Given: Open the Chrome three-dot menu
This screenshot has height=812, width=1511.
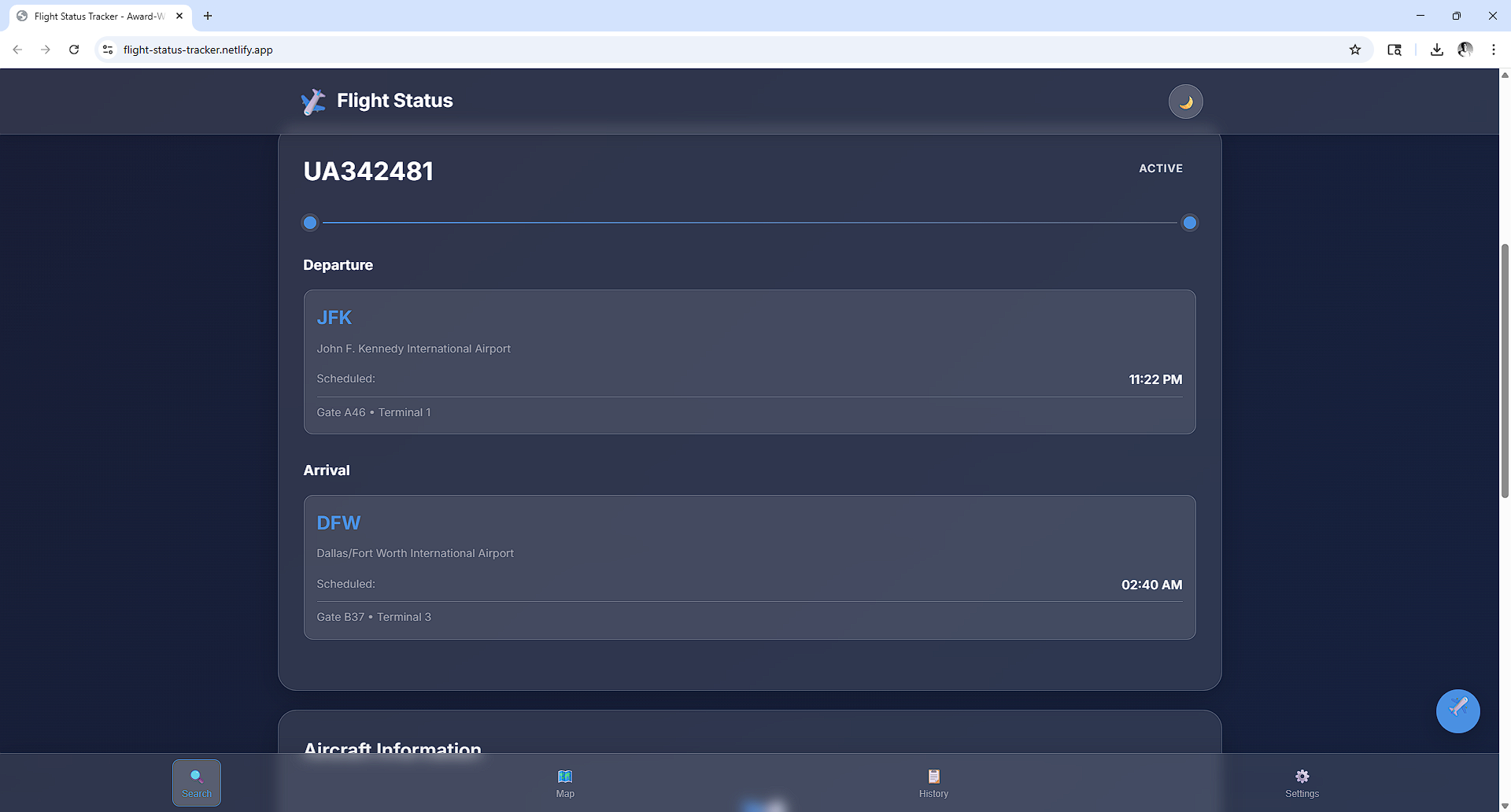Looking at the screenshot, I should click(x=1493, y=50).
